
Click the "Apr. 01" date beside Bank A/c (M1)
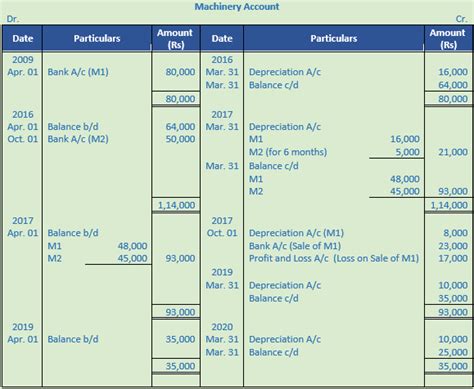tap(23, 72)
